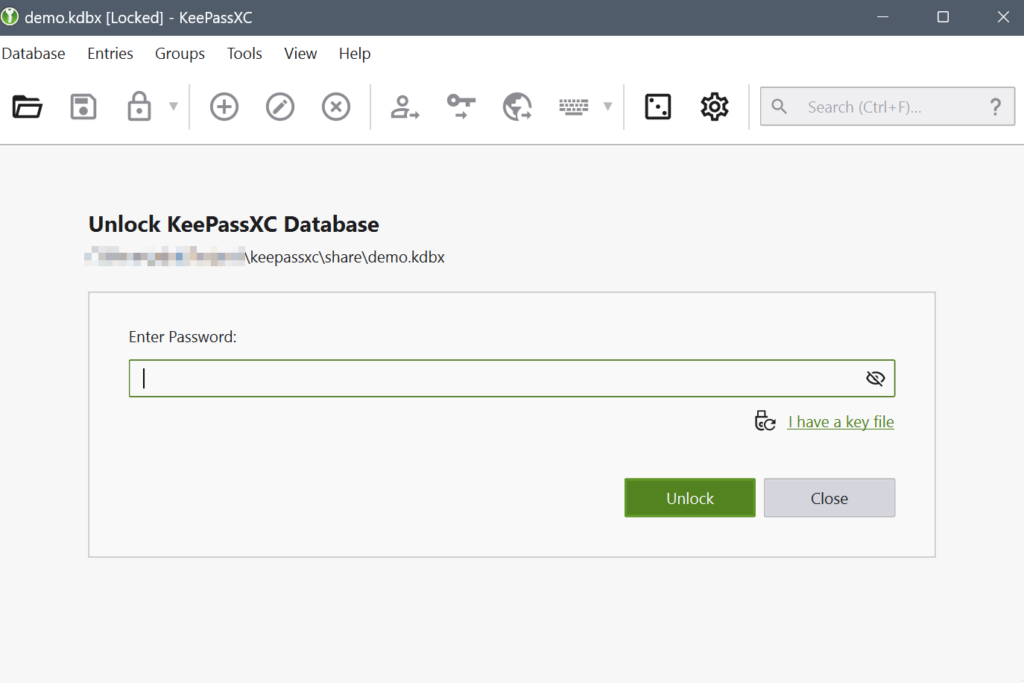Click the Delete Entry X icon
Image resolution: width=1024 pixels, height=683 pixels.
pyautogui.click(x=336, y=107)
